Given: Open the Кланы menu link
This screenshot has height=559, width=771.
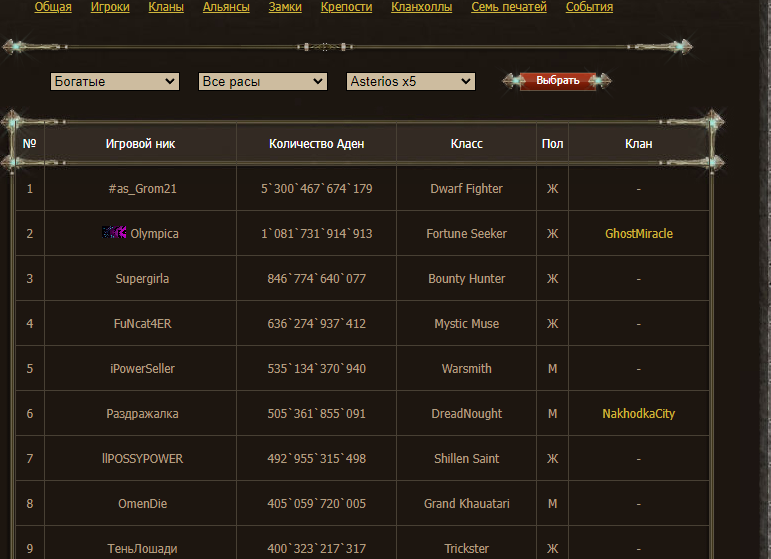Looking at the screenshot, I should coord(166,7).
